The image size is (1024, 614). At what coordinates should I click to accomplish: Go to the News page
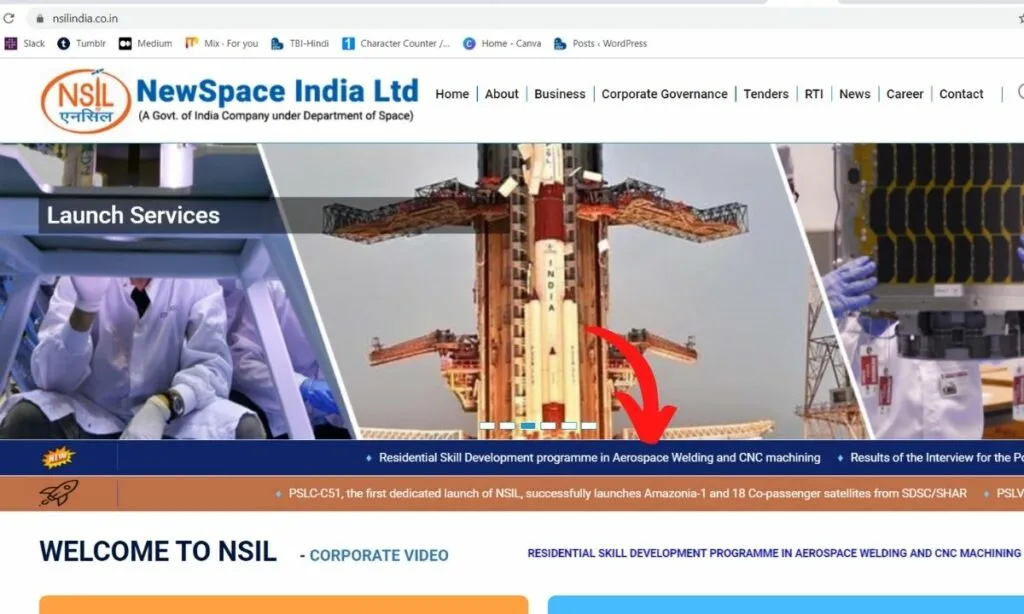point(855,94)
